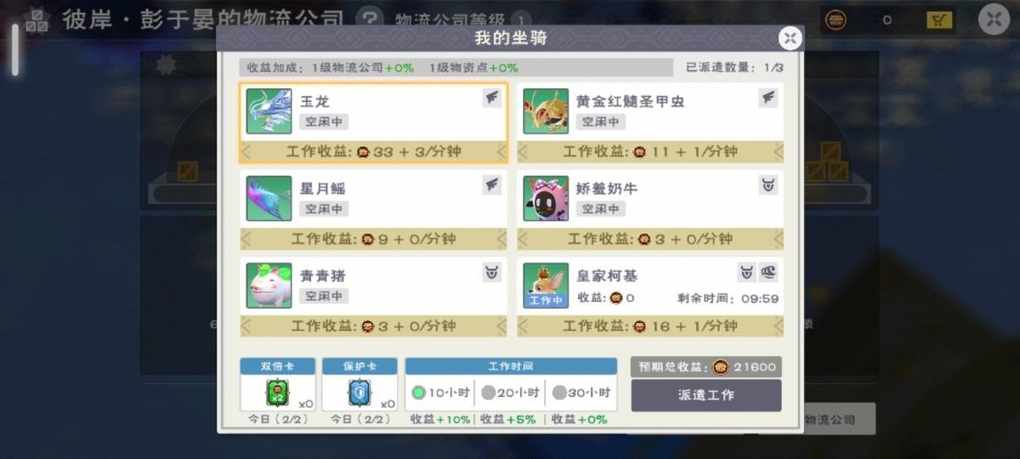Click the 派遣工作 dispatch button

(x=706, y=395)
